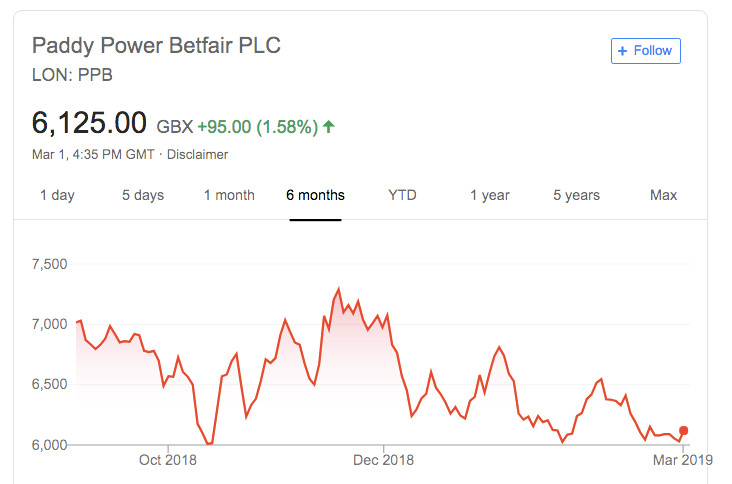This screenshot has height=484, width=732.
Task: Click the Paddy Power Betfair PLC title
Action: click(x=156, y=46)
